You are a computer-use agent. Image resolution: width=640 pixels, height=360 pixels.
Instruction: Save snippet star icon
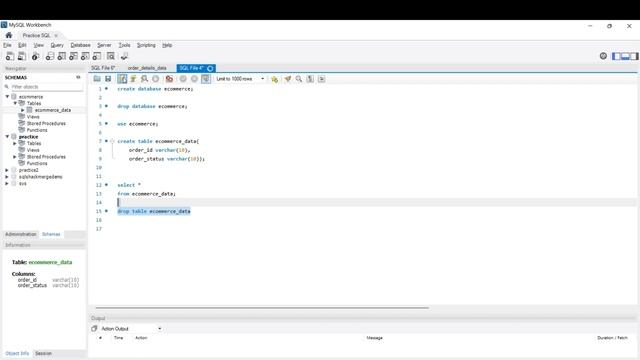pos(274,79)
